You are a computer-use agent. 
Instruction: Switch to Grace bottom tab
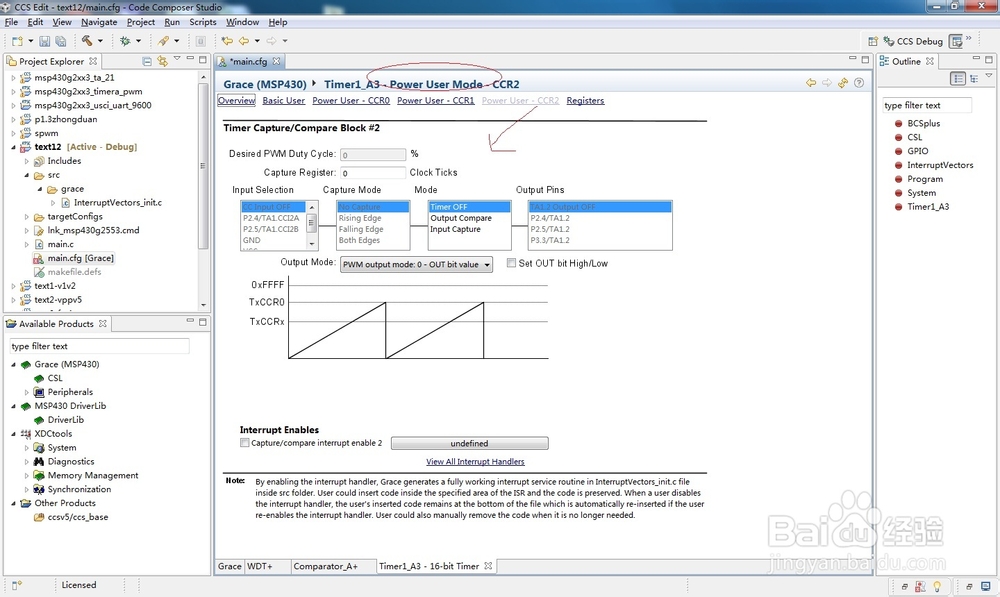click(230, 566)
